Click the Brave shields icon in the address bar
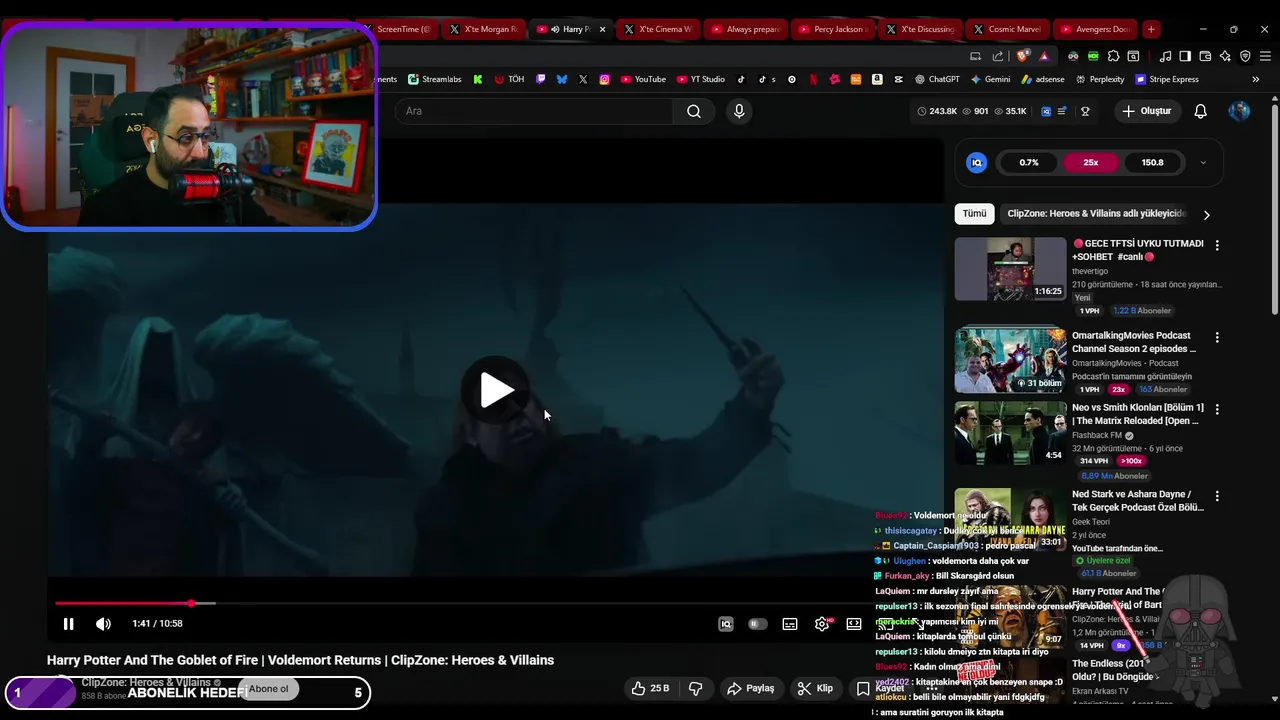 tap(1022, 56)
